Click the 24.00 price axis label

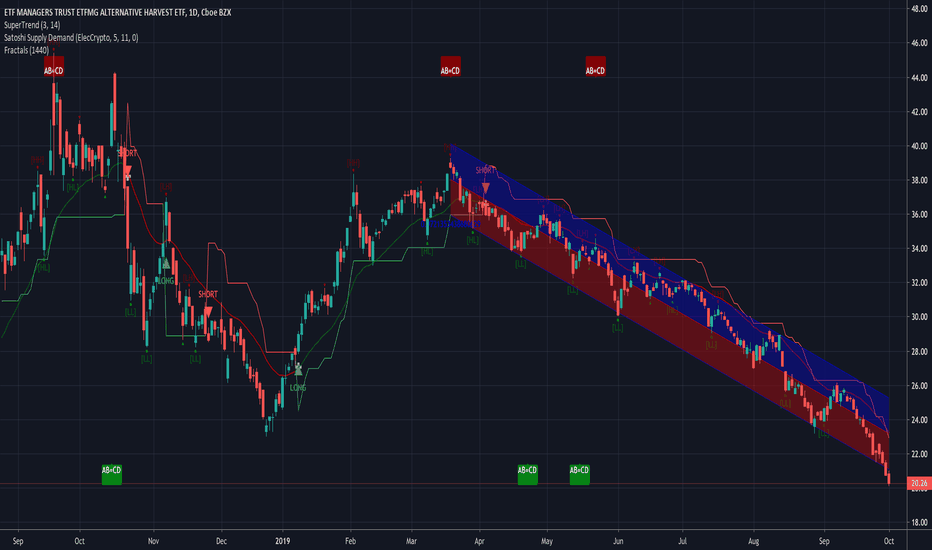click(x=919, y=420)
